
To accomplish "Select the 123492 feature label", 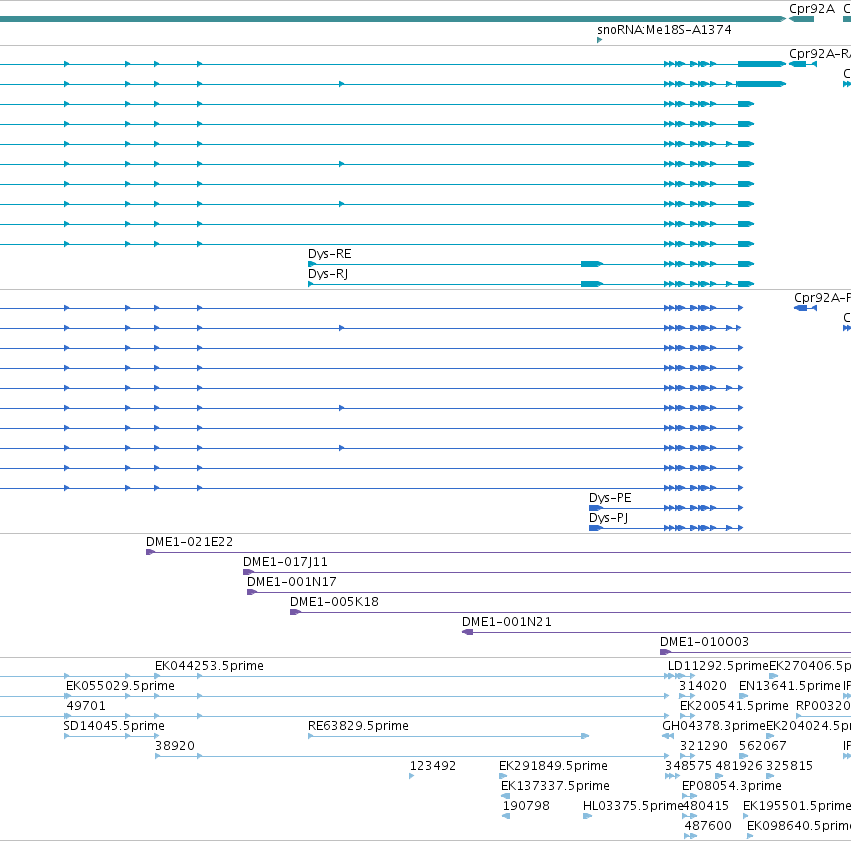I will click(433, 766).
